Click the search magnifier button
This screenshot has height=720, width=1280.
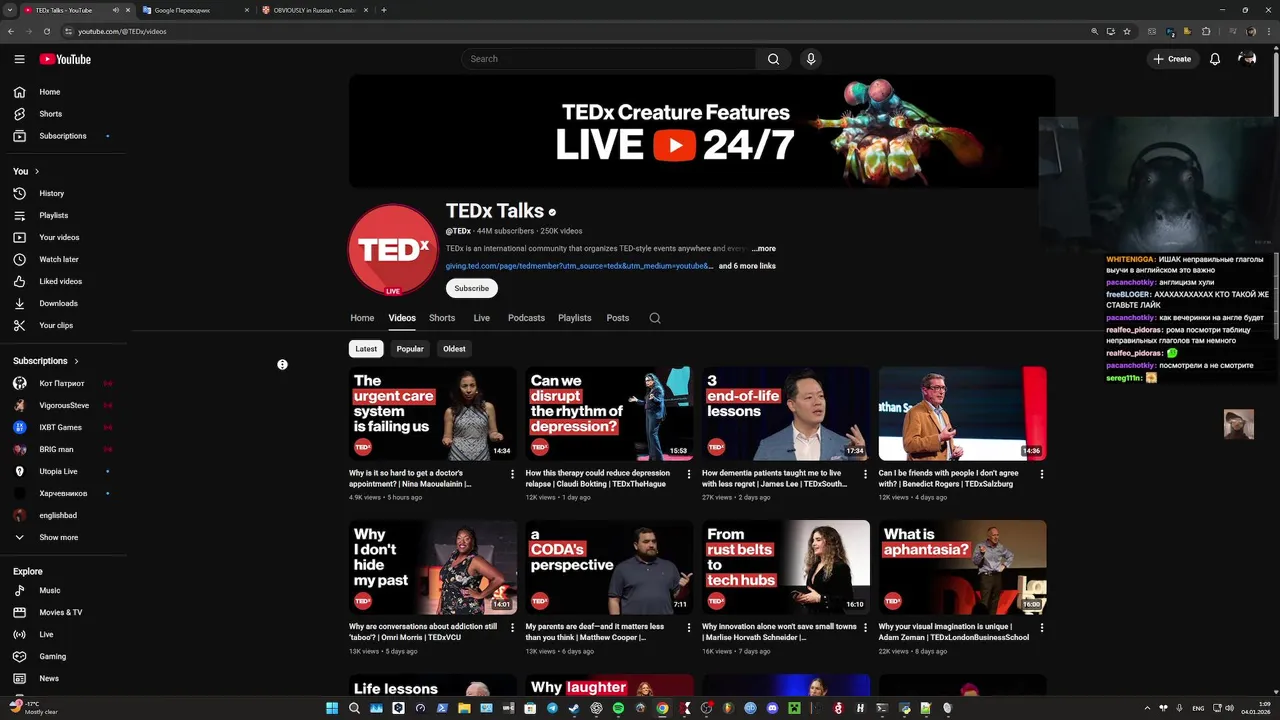(773, 59)
